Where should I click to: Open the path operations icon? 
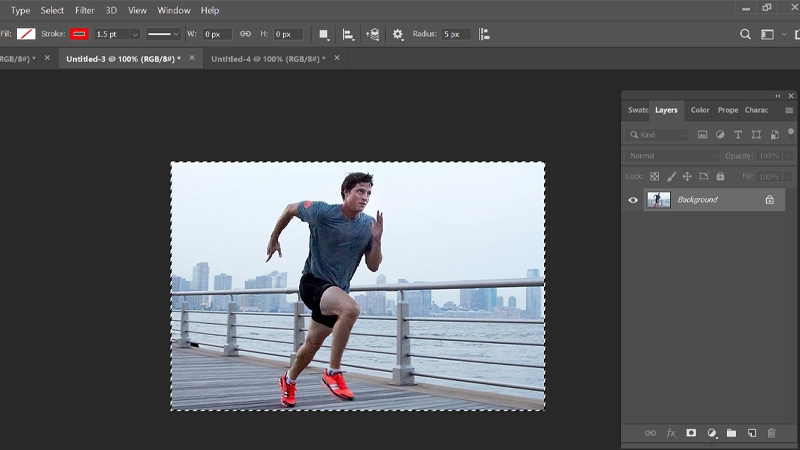coord(323,34)
